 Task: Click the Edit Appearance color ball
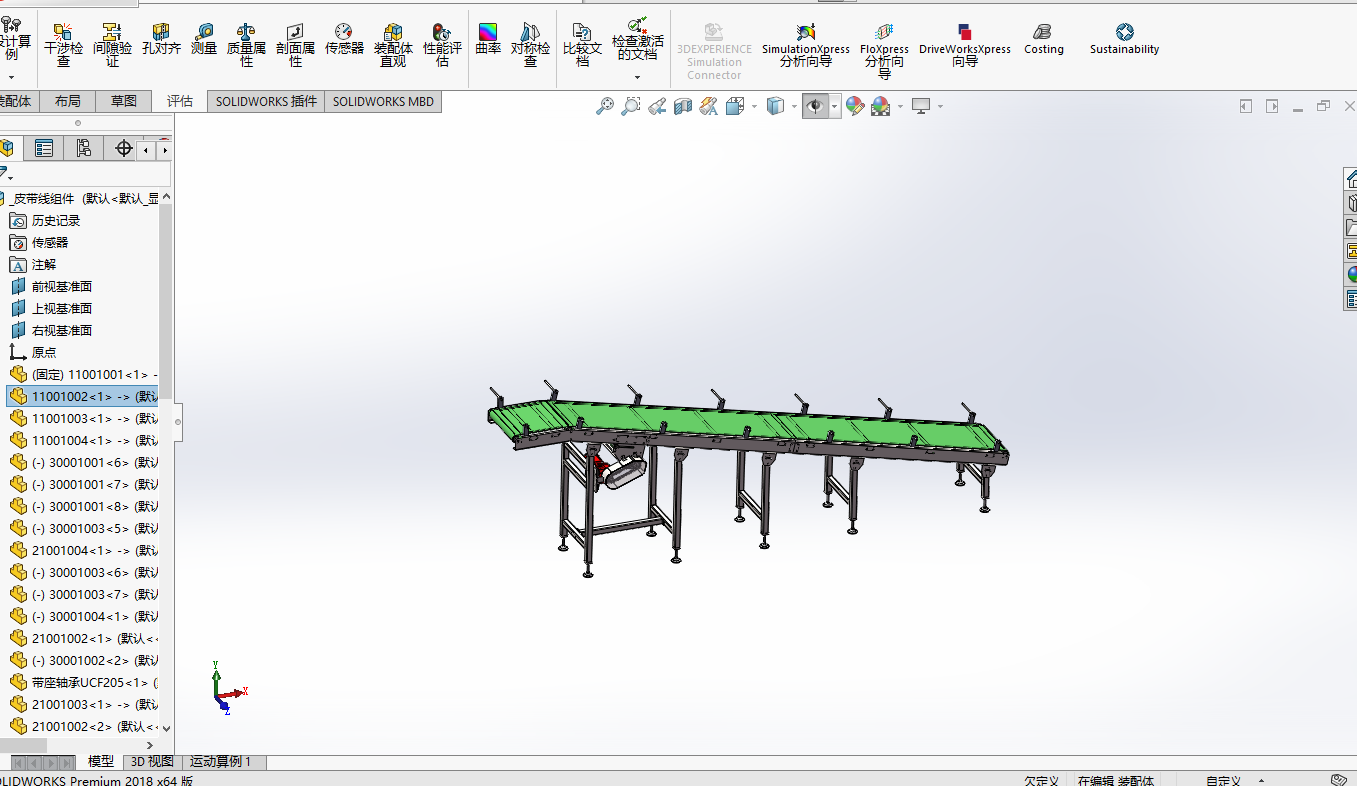[x=855, y=106]
